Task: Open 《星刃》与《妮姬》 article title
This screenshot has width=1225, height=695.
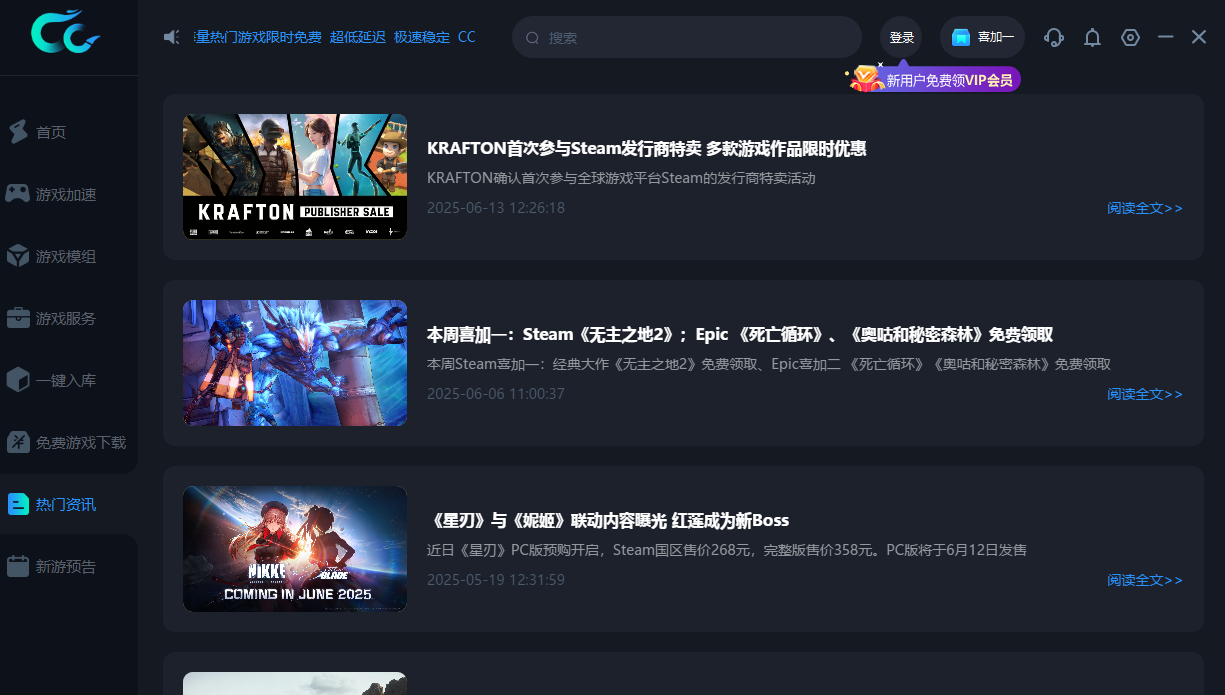Action: point(608,520)
